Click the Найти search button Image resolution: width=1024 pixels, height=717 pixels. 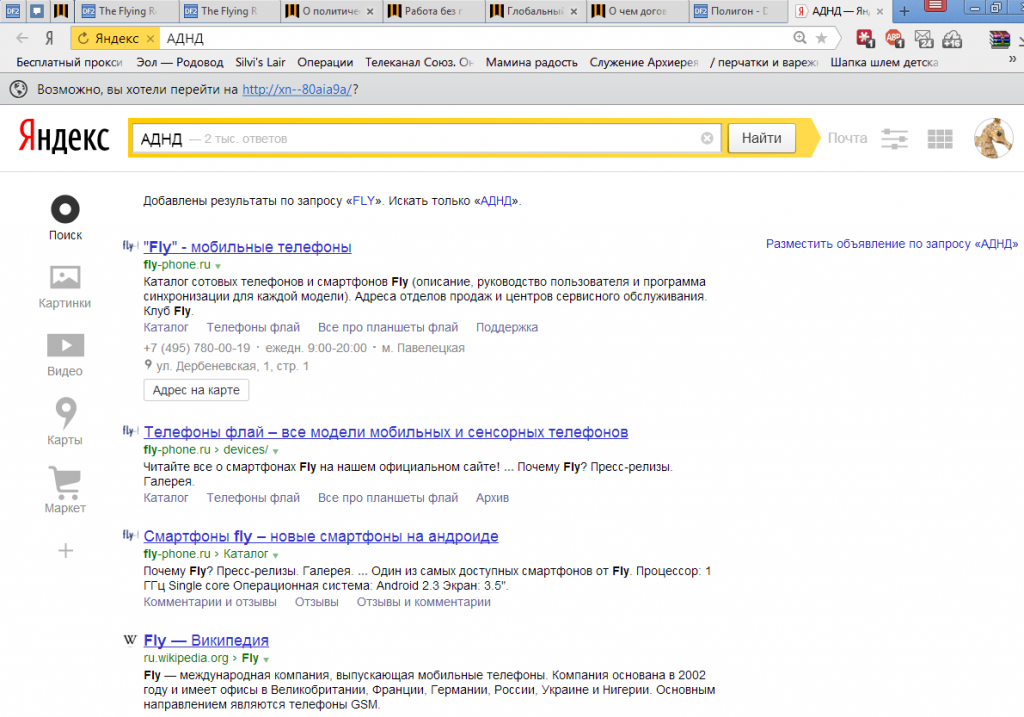point(761,138)
